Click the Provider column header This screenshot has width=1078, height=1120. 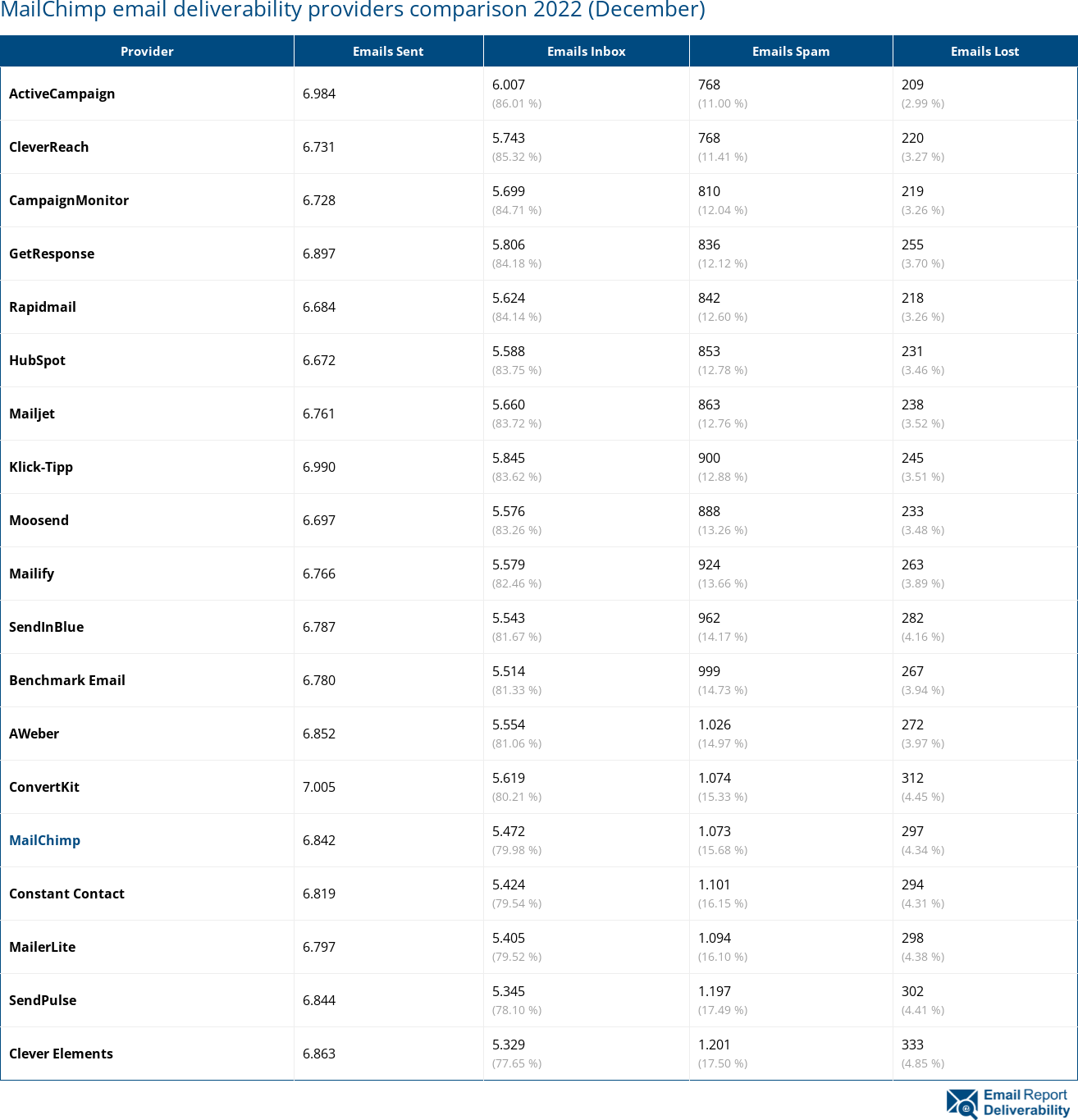[x=147, y=51]
